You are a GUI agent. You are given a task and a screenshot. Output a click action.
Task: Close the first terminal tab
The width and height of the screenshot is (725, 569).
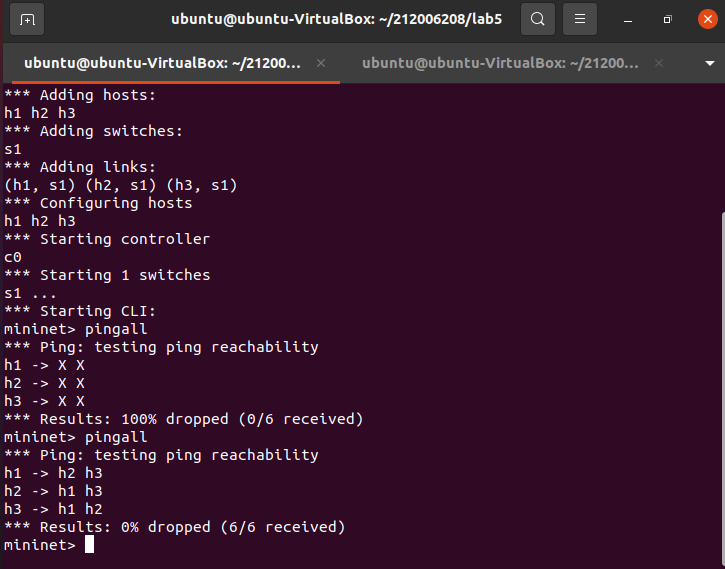pos(321,63)
